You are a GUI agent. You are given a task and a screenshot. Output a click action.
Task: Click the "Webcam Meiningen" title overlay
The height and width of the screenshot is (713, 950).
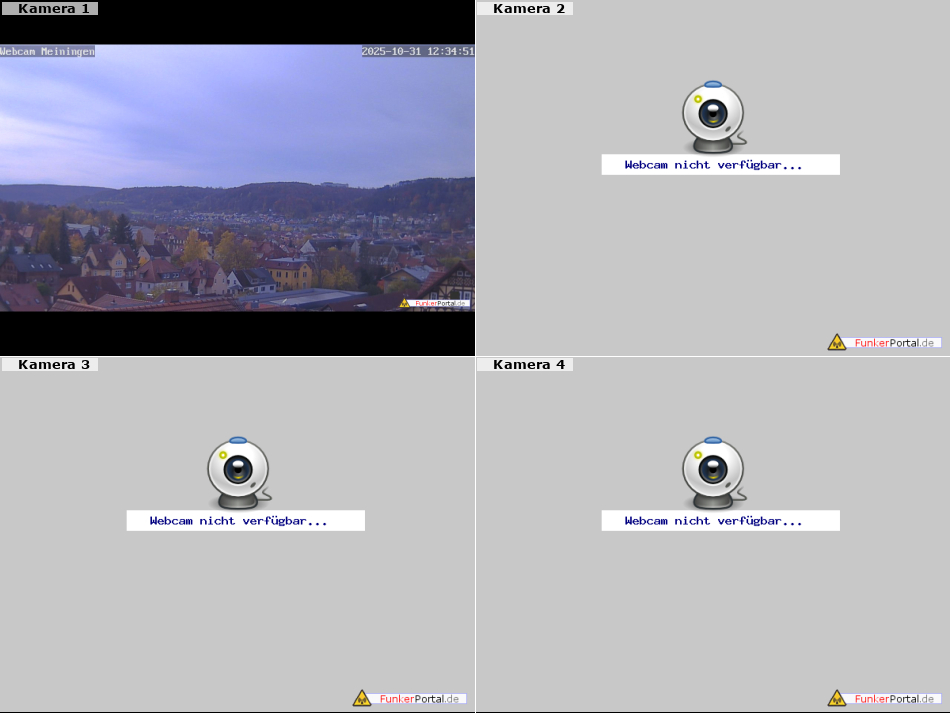[x=47, y=51]
